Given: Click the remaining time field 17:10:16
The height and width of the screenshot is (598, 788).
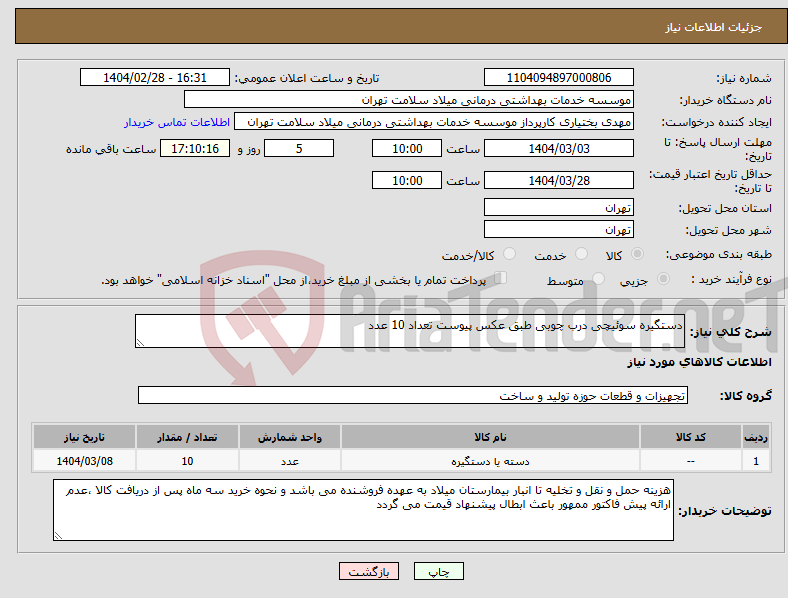Looking at the screenshot, I should (x=195, y=148).
